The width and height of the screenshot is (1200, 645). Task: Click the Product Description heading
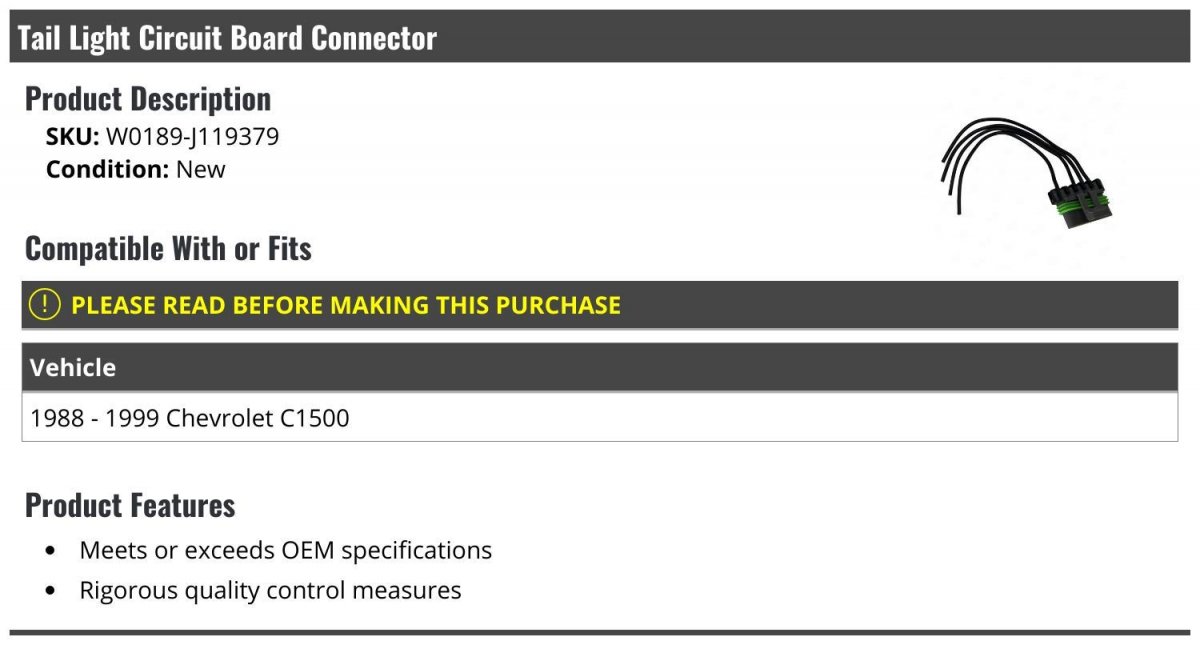148,98
